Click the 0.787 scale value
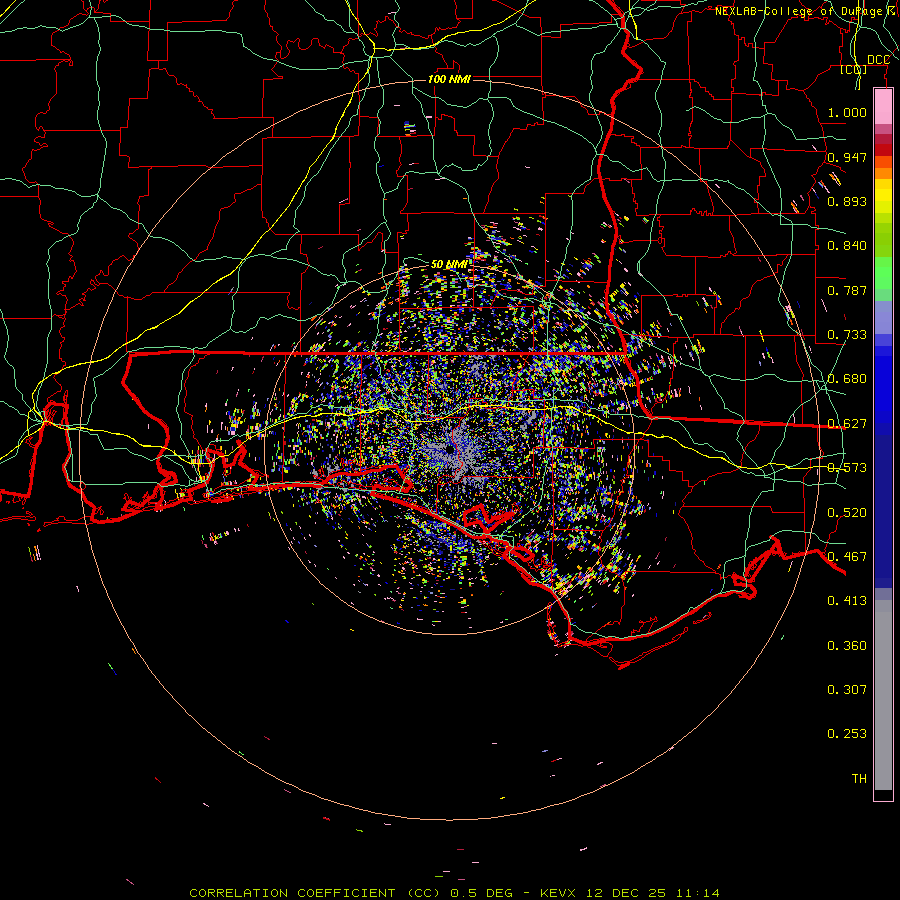The image size is (900, 900). 847,290
